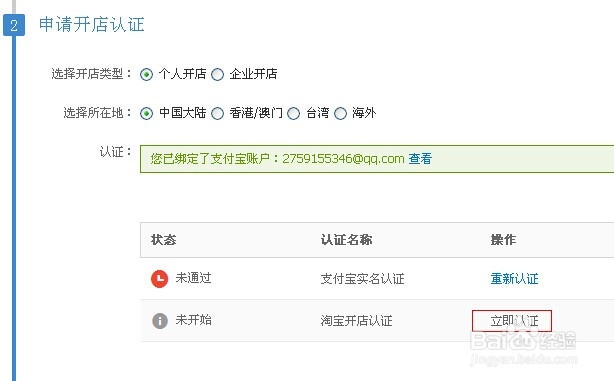Viewport: 614px width, 381px height.
Task: Click the 立即认证 button
Action: coord(512,321)
